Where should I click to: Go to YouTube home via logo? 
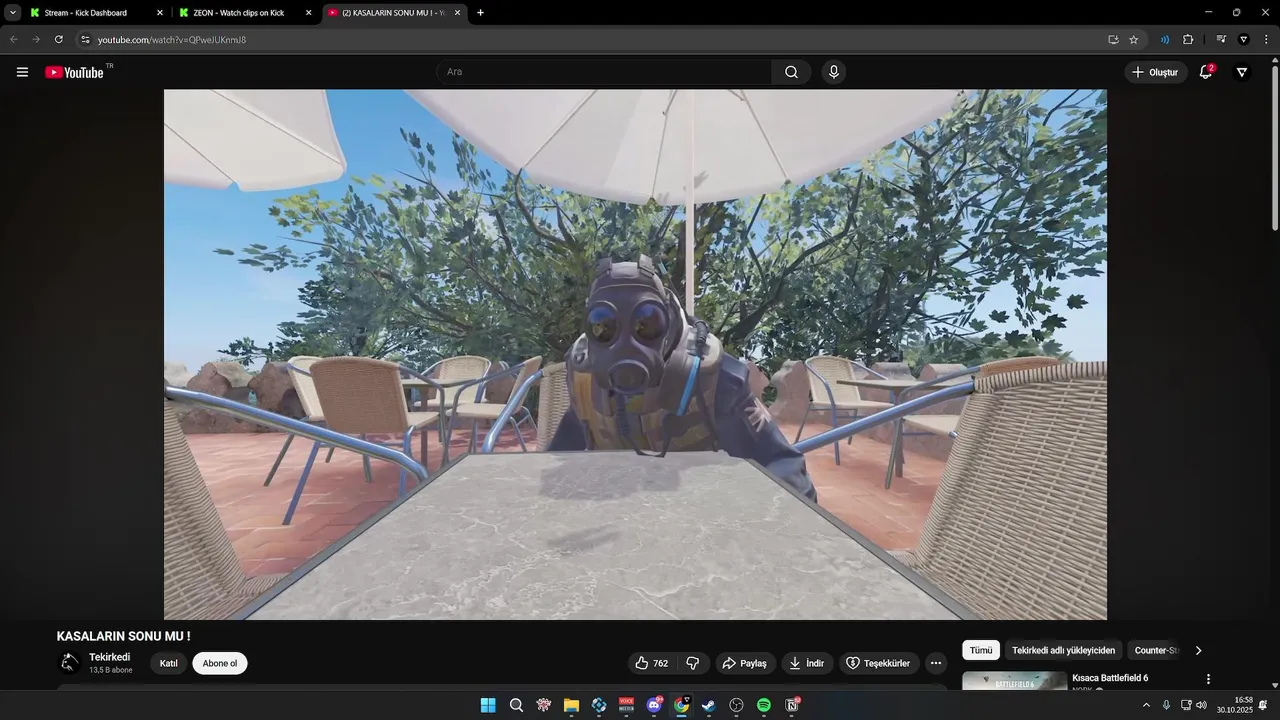tap(75, 72)
